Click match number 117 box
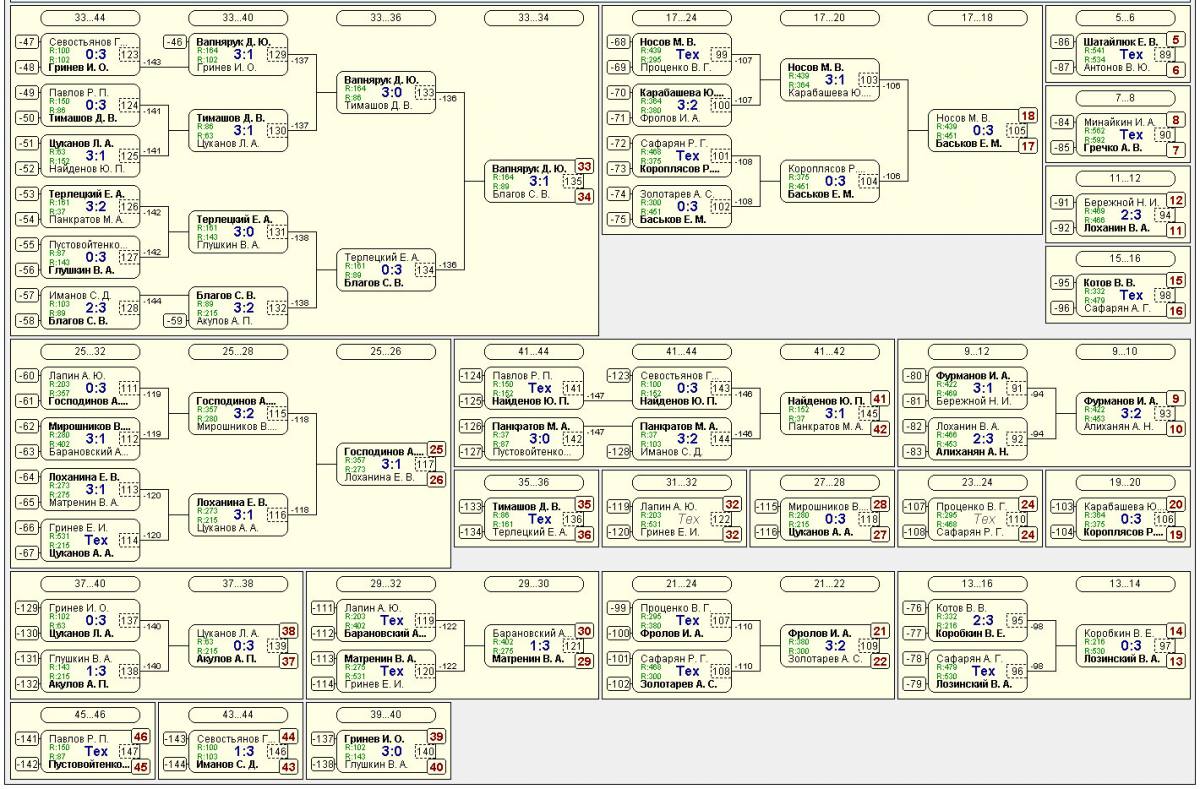This screenshot has width=1200, height=789. [x=425, y=464]
